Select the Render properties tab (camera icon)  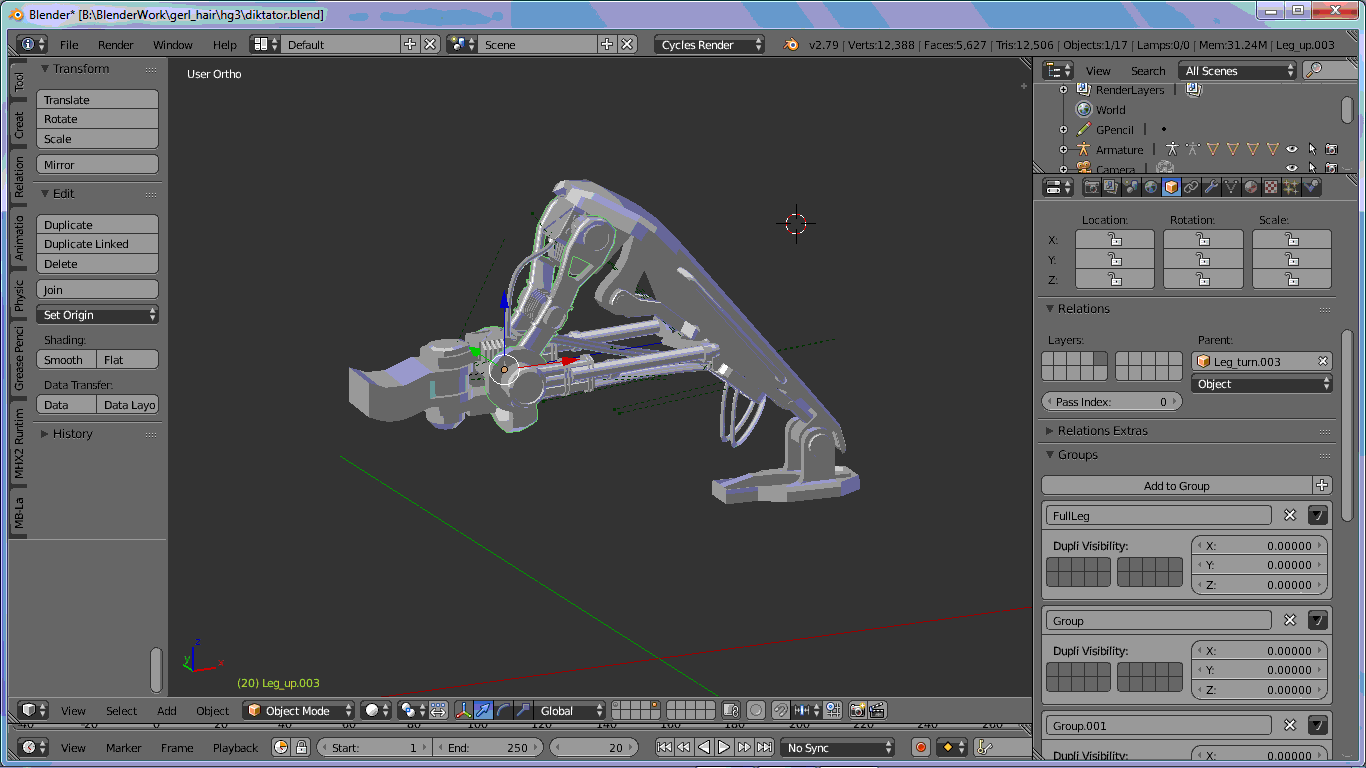(x=1093, y=187)
